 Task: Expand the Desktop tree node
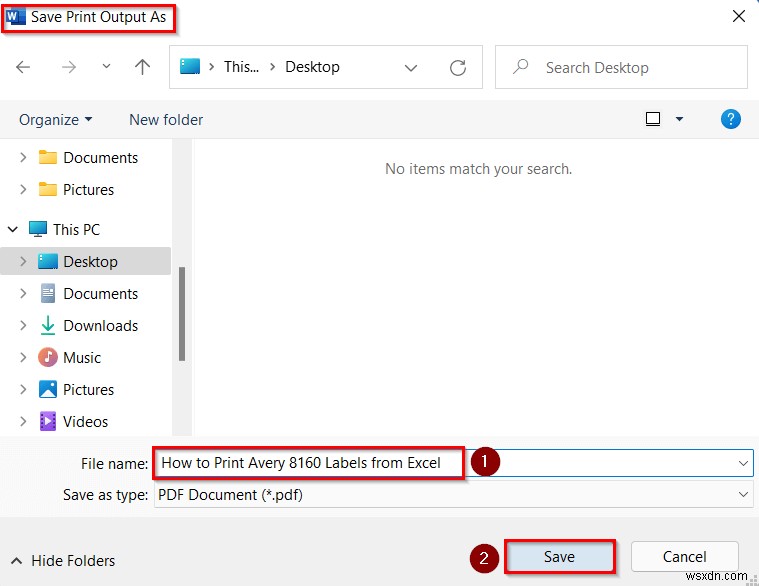[23, 261]
